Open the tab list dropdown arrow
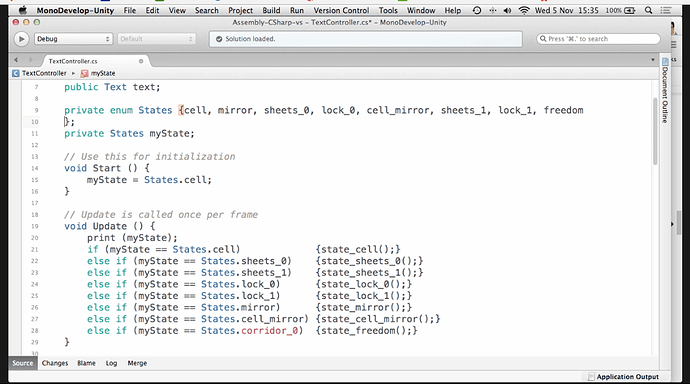Viewport: 690px width, 384px height. (653, 60)
